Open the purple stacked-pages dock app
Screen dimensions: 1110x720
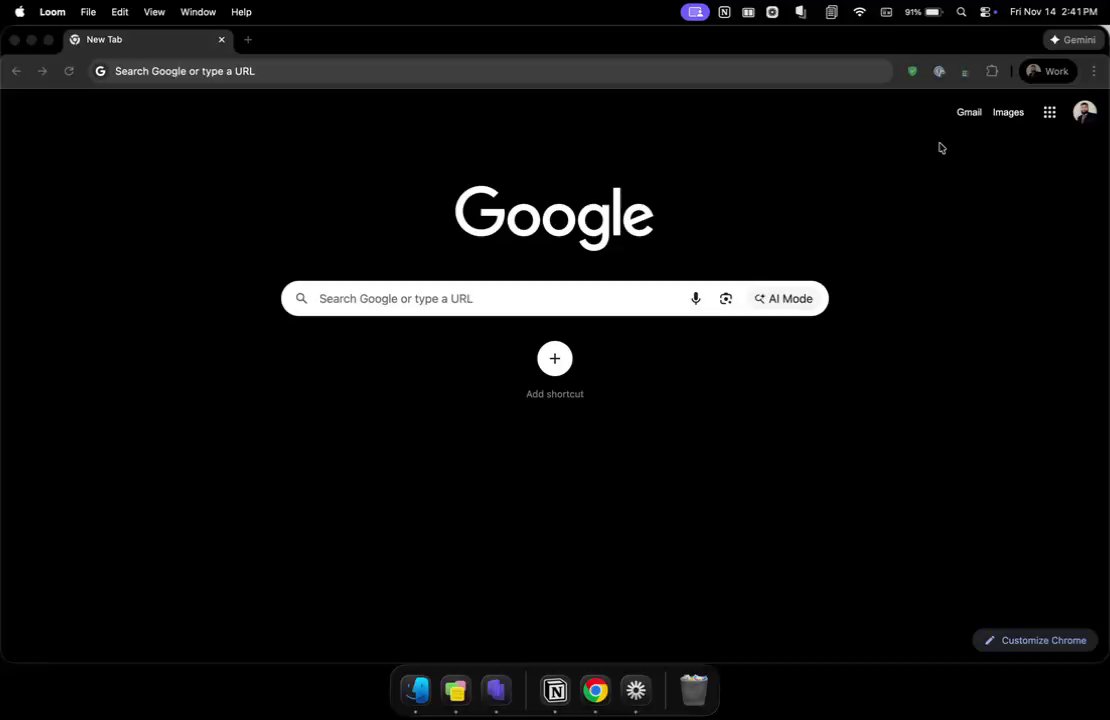pos(496,690)
